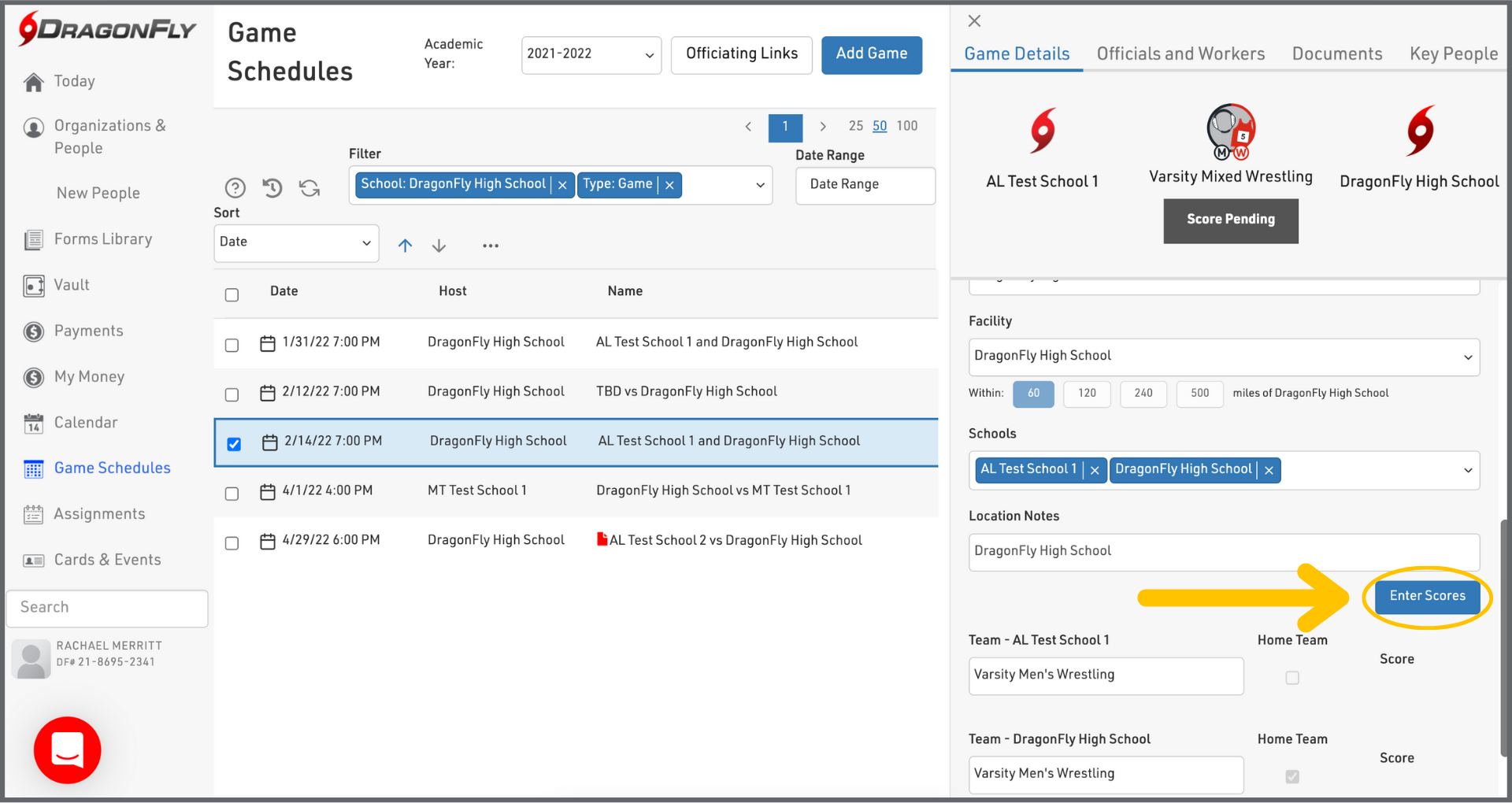
Task: Open the Documents tab
Action: click(1336, 54)
